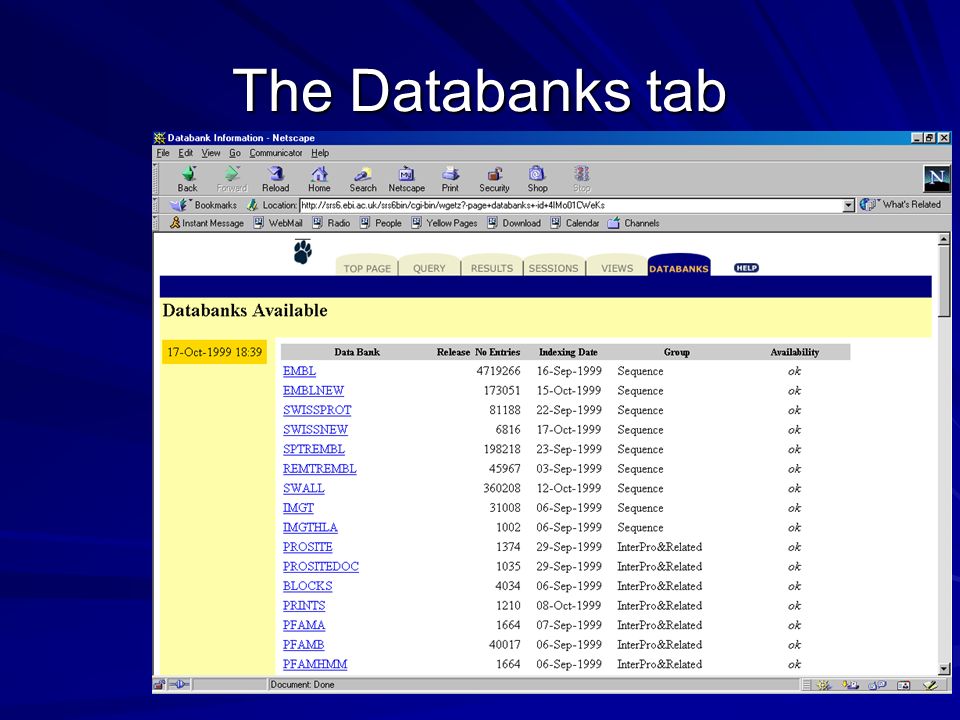Click the EMBL entries count 4719266
Viewport: 960px width, 720px height.
(498, 371)
